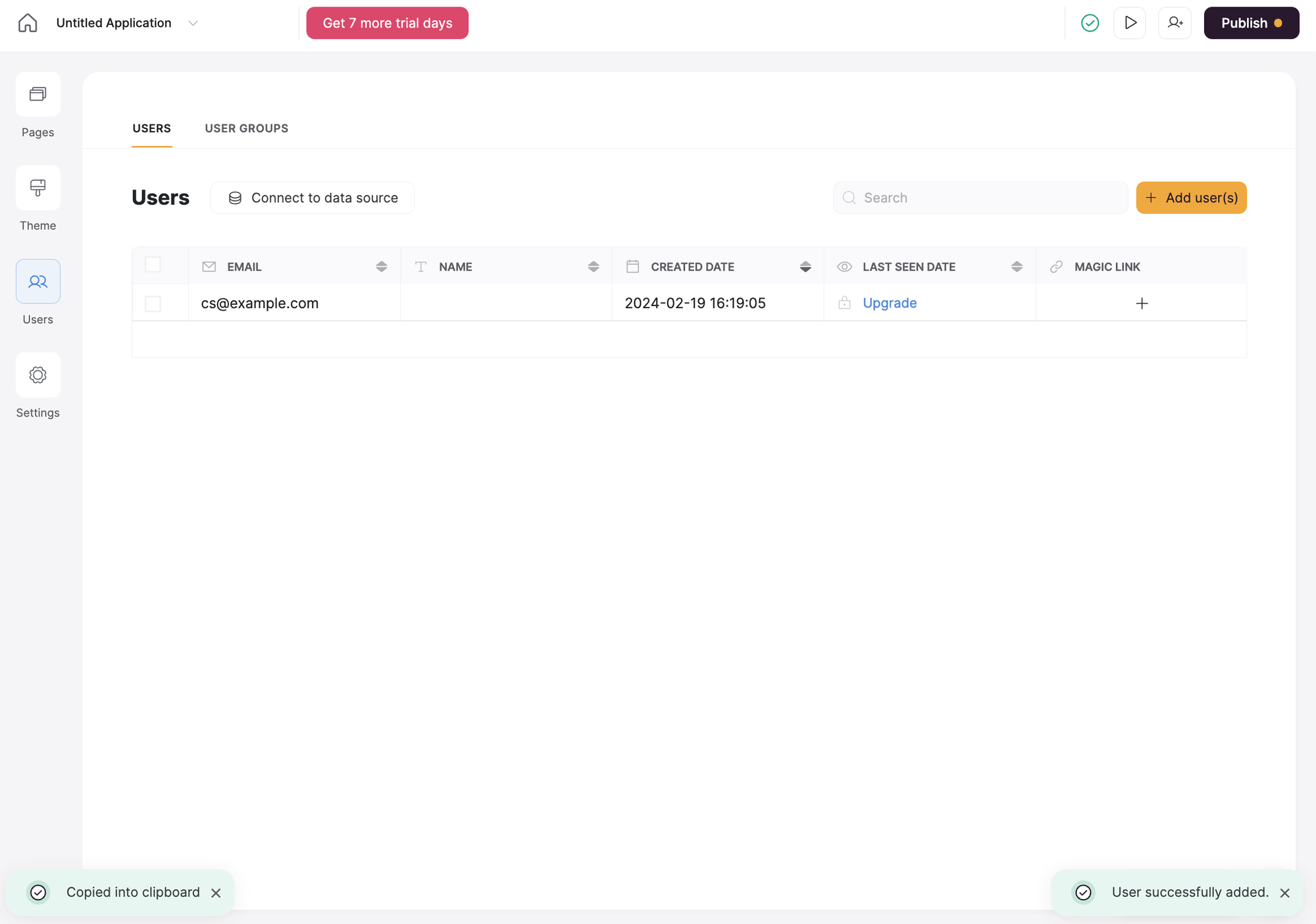Sort by the Created Date column arrows
Viewport: 1316px width, 924px height.
pos(805,267)
